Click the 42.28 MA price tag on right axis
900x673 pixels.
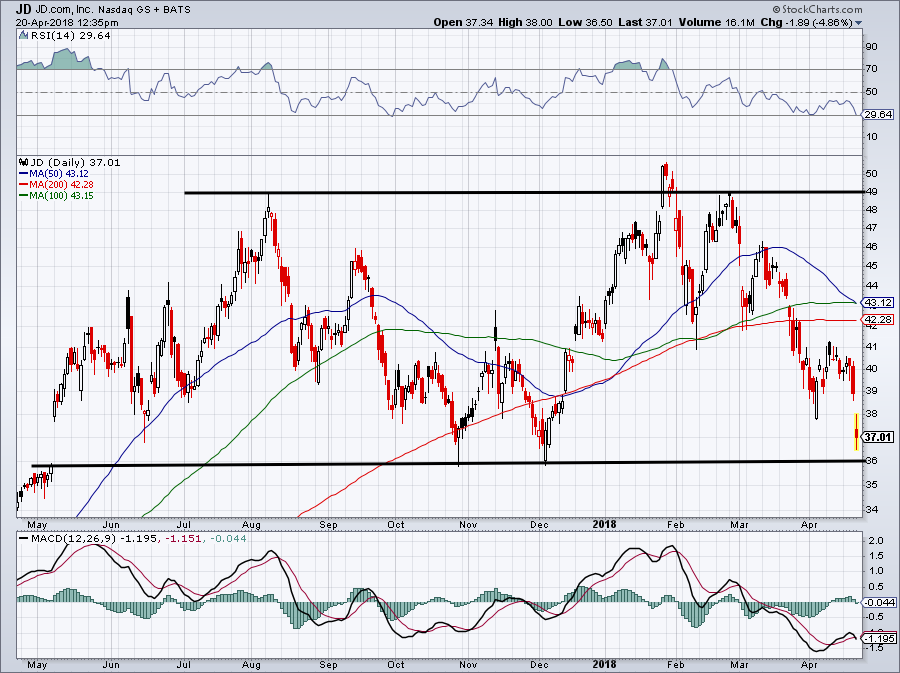pyautogui.click(x=879, y=320)
